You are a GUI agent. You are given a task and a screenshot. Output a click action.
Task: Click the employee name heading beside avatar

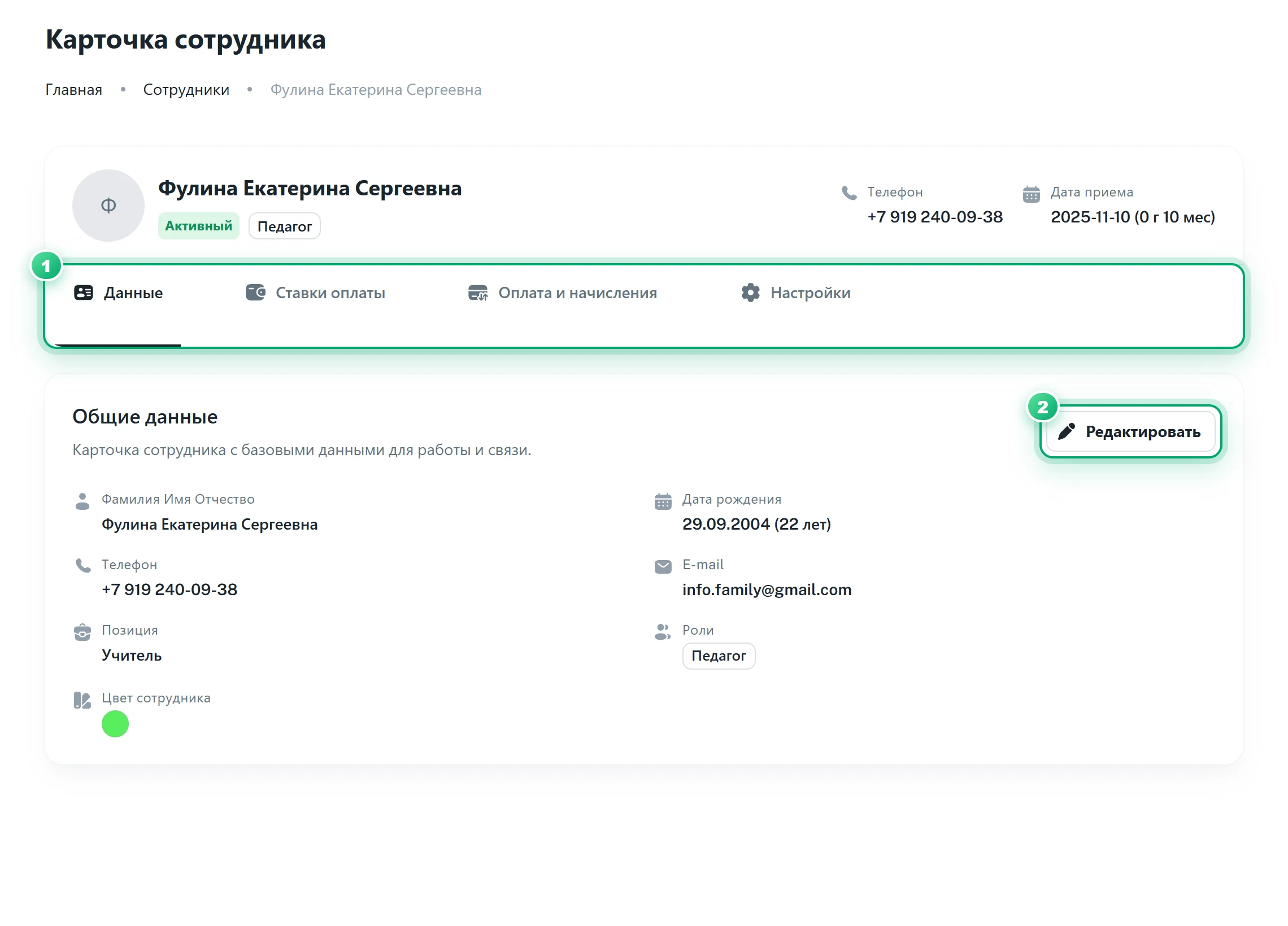coord(310,189)
